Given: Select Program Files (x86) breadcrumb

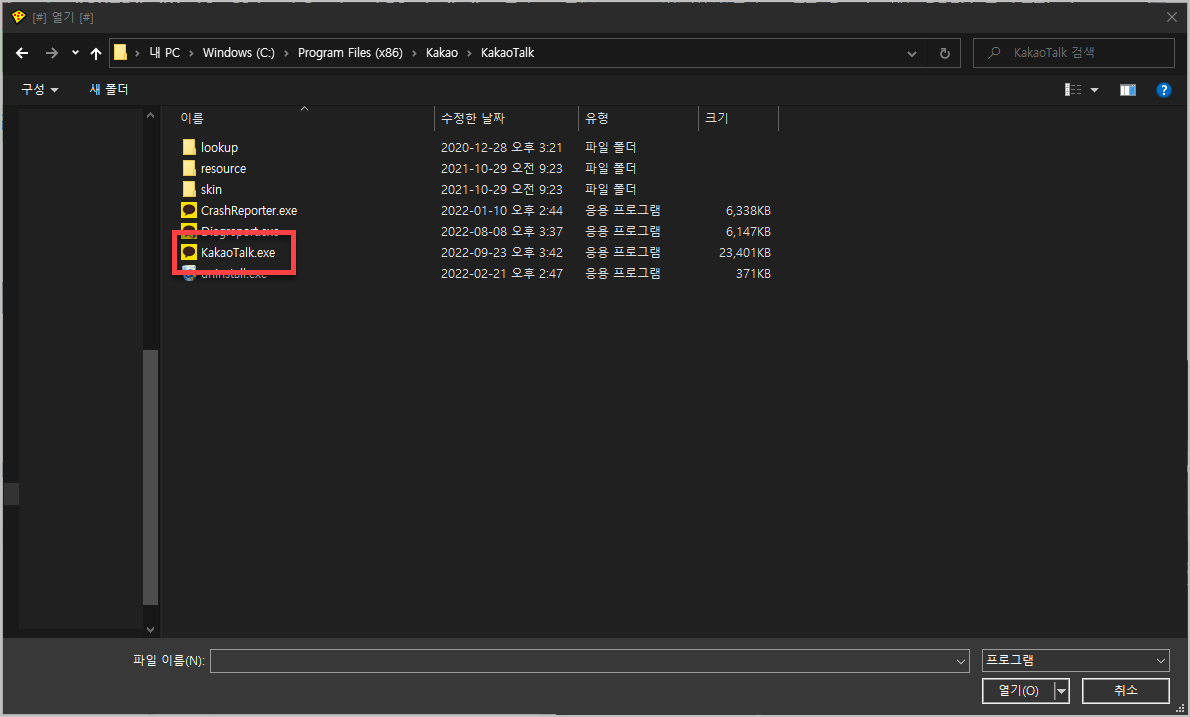Looking at the screenshot, I should [x=350, y=52].
